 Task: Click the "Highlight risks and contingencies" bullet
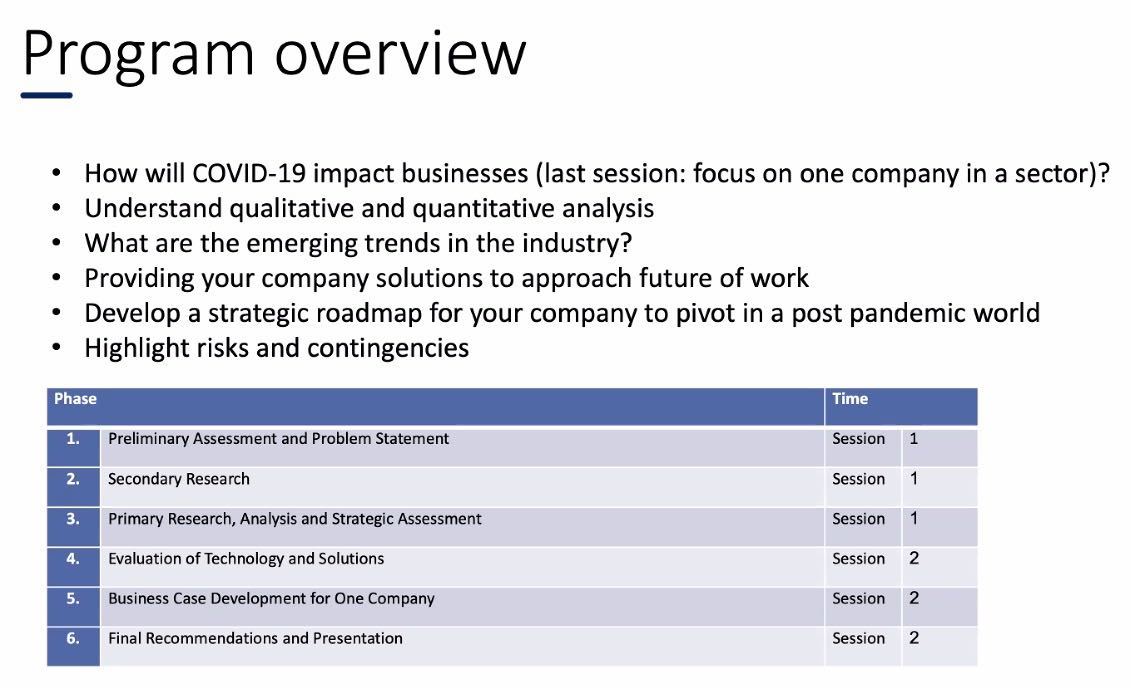(x=276, y=348)
